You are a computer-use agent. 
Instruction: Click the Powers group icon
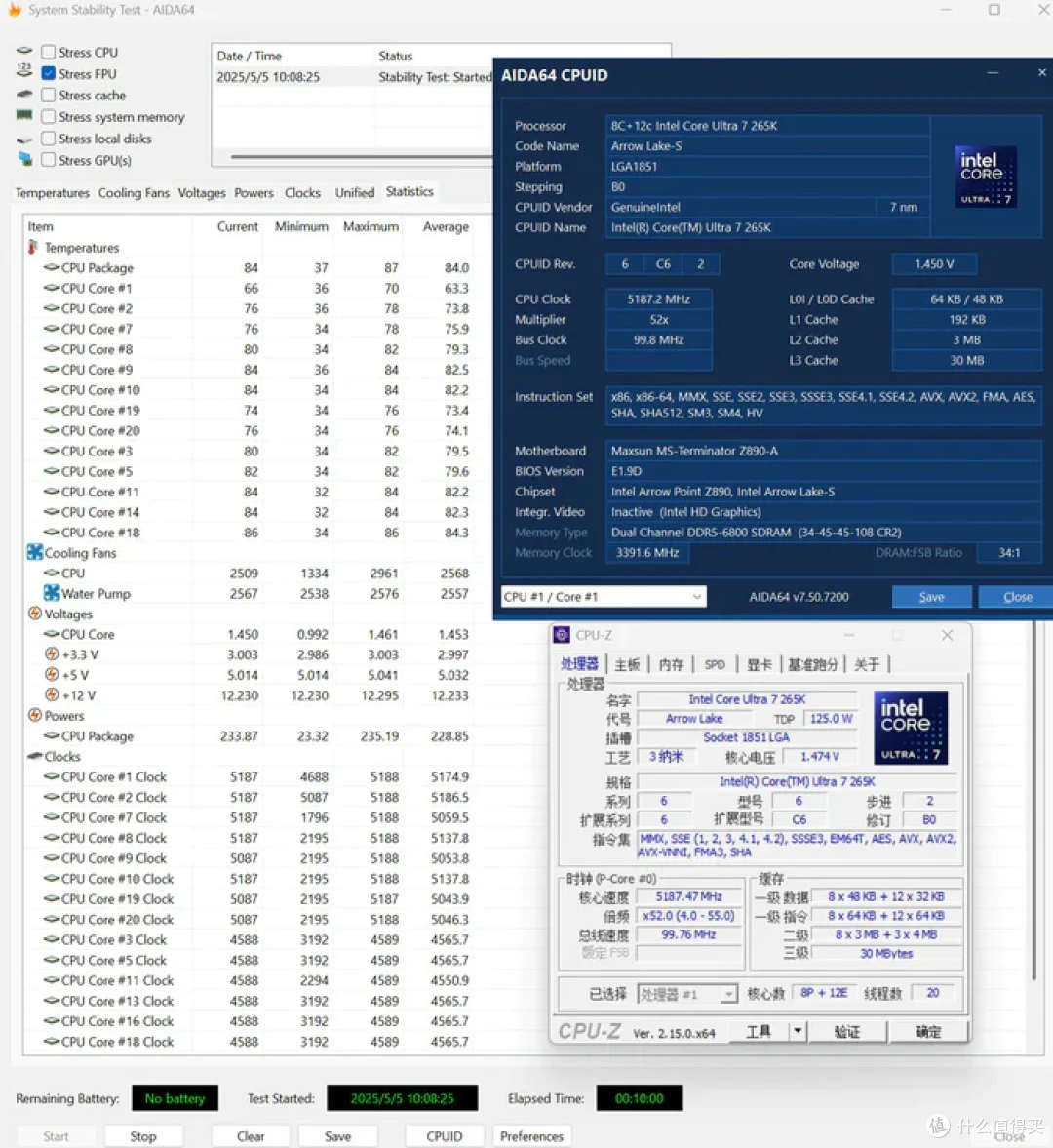[34, 715]
